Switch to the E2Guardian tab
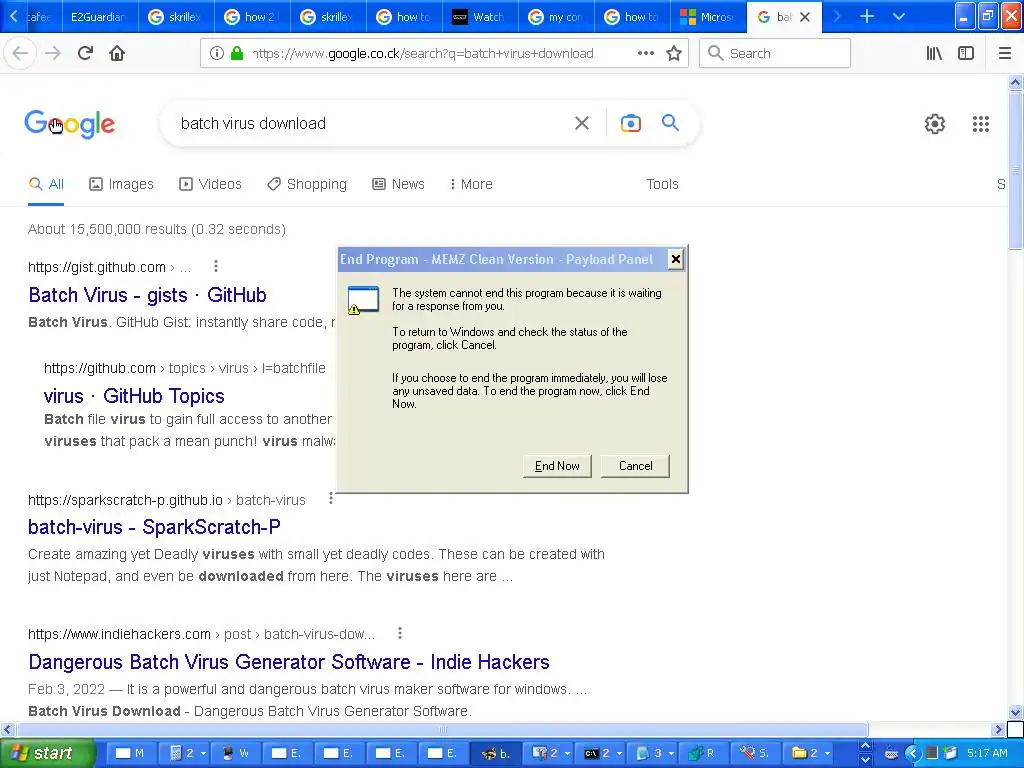The width and height of the screenshot is (1024, 768). click(x=99, y=18)
